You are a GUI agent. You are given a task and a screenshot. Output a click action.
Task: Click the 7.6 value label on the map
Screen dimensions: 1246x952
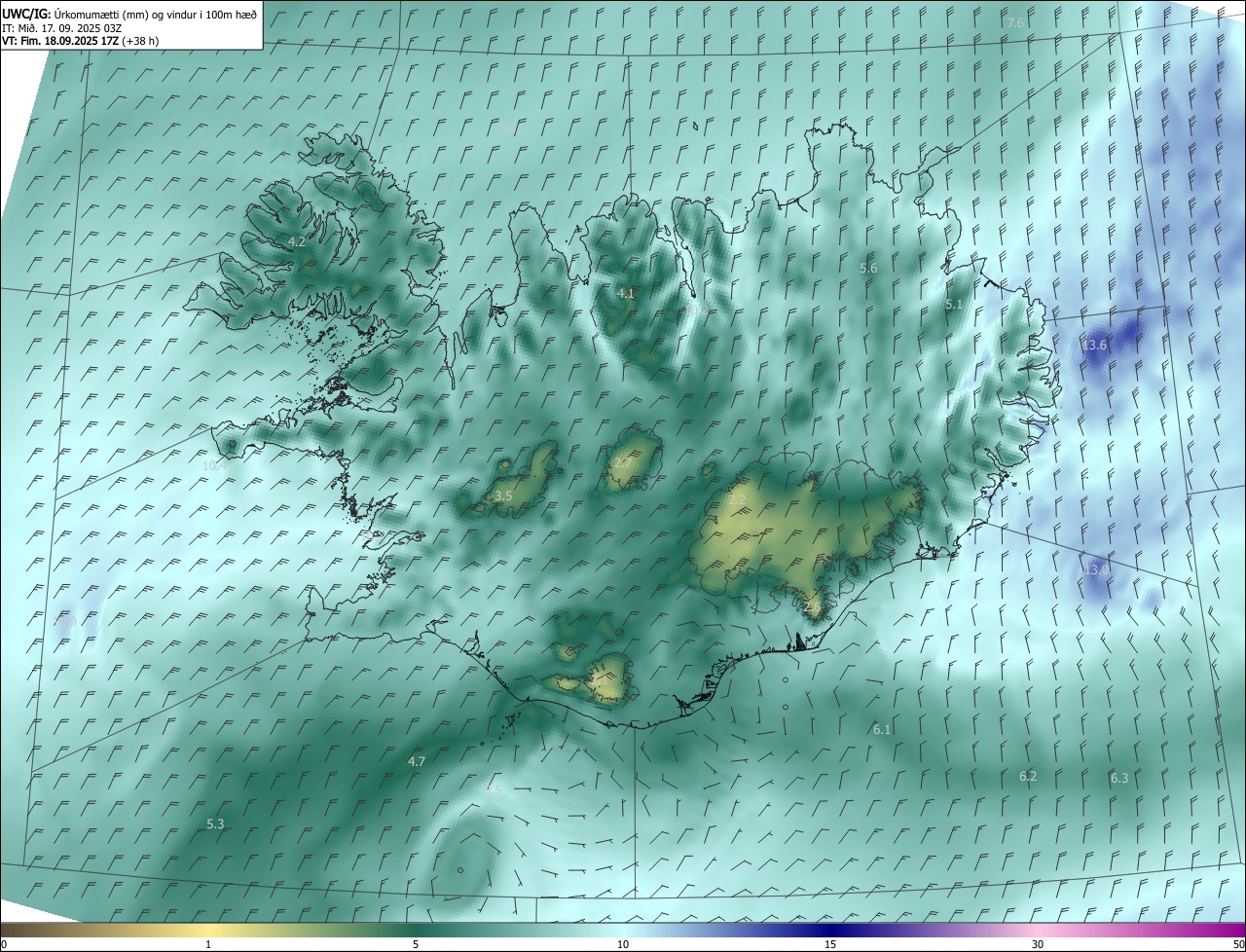(x=1015, y=22)
